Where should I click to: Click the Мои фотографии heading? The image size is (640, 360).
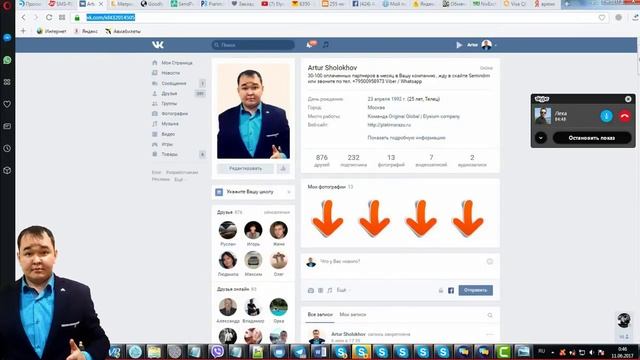click(327, 187)
